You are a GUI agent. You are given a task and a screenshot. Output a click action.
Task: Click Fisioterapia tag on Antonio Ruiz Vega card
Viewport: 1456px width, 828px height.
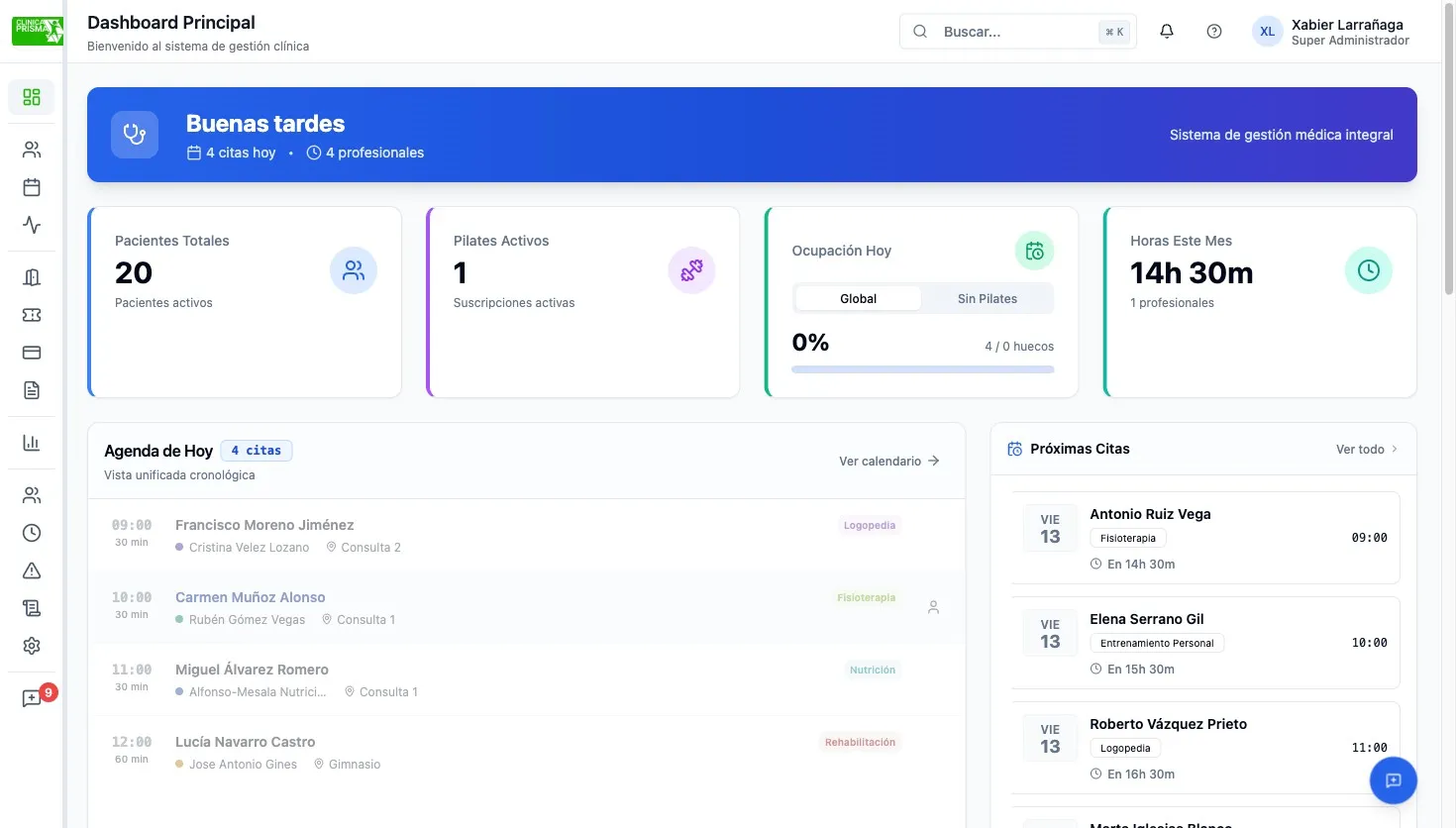pyautogui.click(x=1128, y=539)
